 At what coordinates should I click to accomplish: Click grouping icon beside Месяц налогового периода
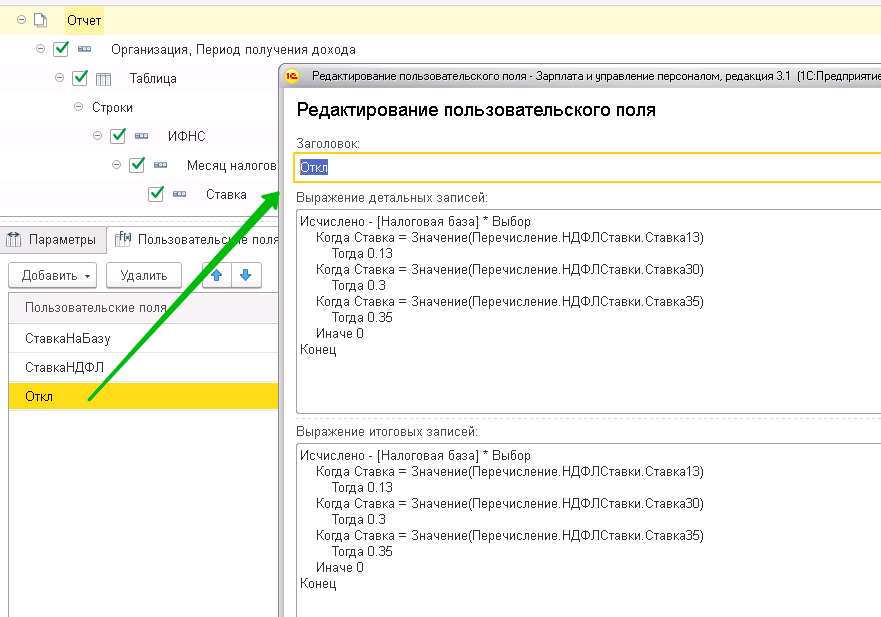click(161, 165)
